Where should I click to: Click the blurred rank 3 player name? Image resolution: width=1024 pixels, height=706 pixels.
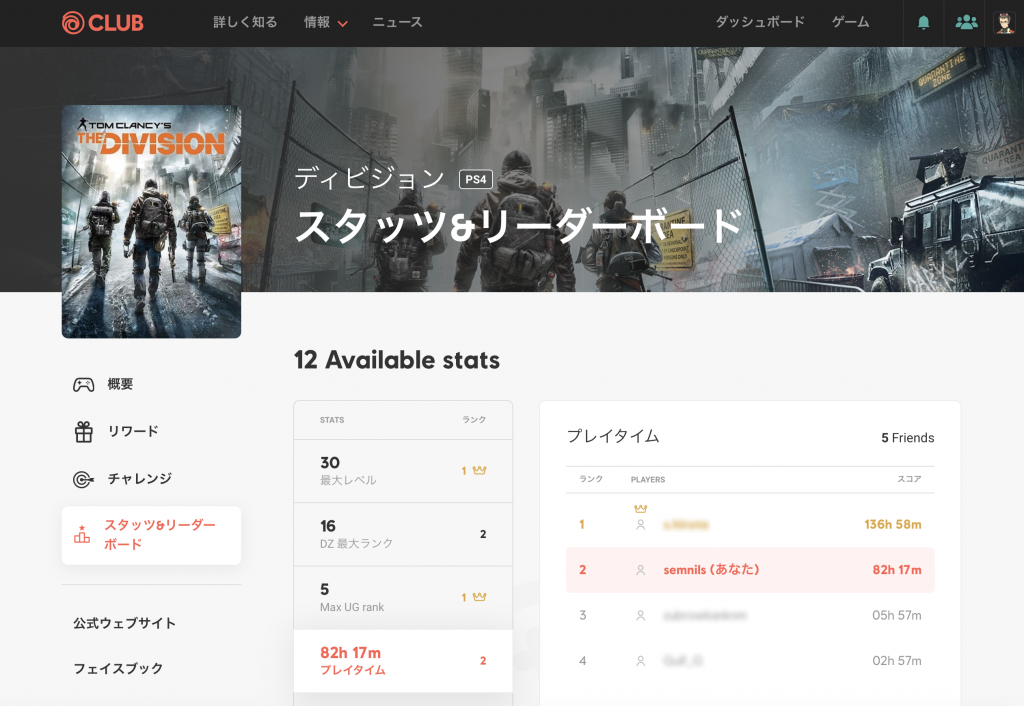pos(705,615)
